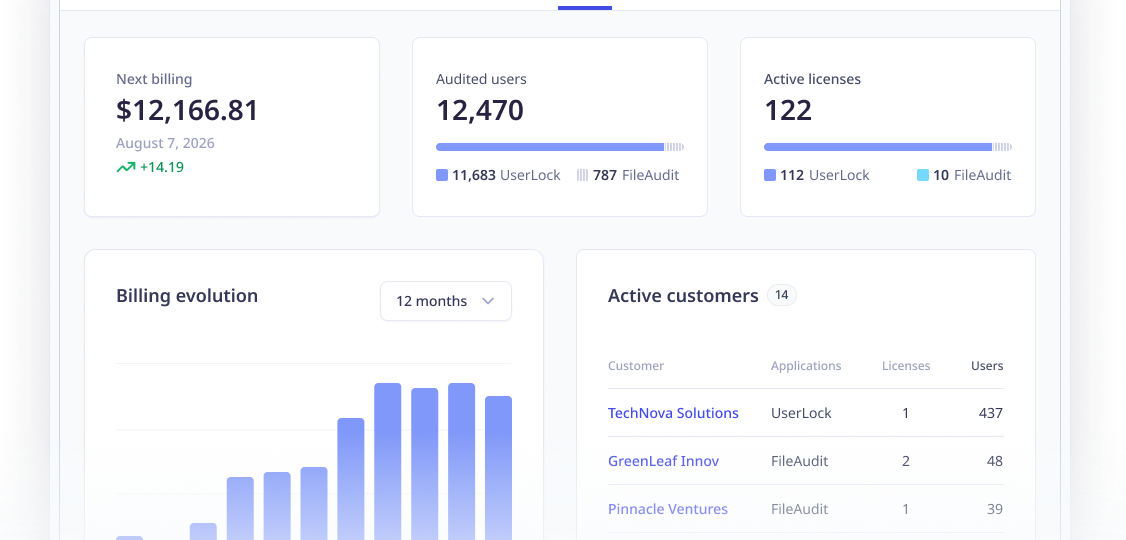Image resolution: width=1126 pixels, height=540 pixels.
Task: Click the 122 active licenses value
Action: 788,111
